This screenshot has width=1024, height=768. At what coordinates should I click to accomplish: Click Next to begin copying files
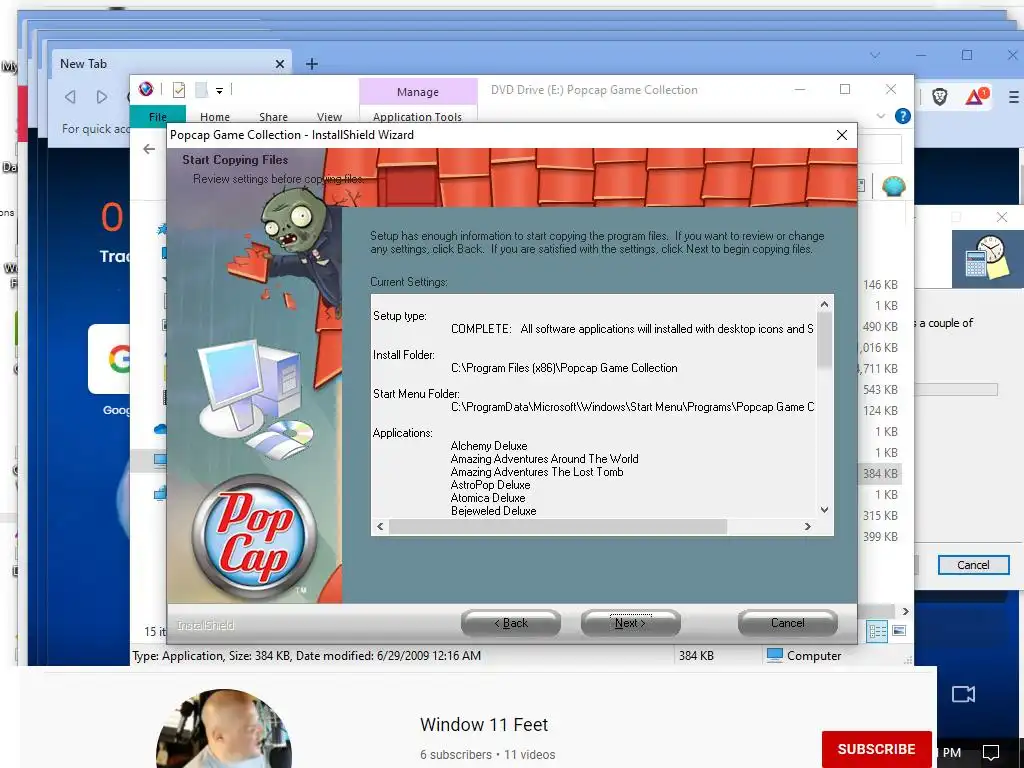coord(630,623)
